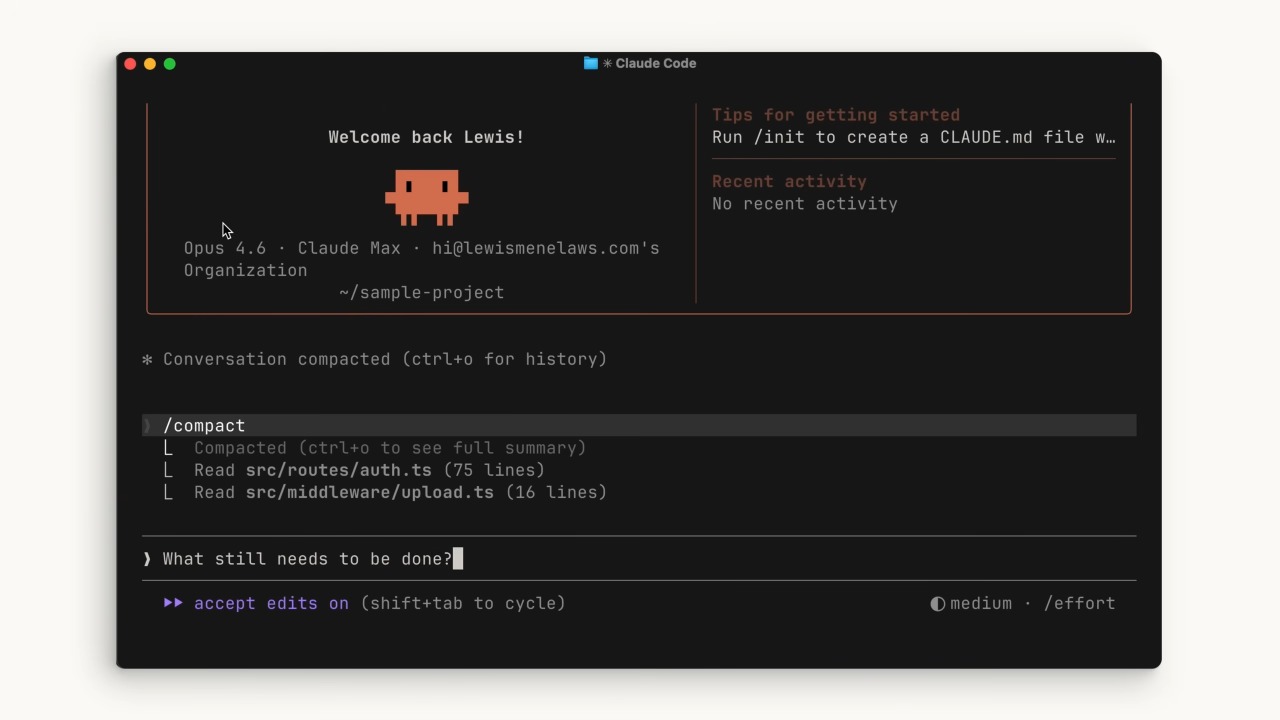Expand the Read src/routes/auth.ts entry

[369, 470]
